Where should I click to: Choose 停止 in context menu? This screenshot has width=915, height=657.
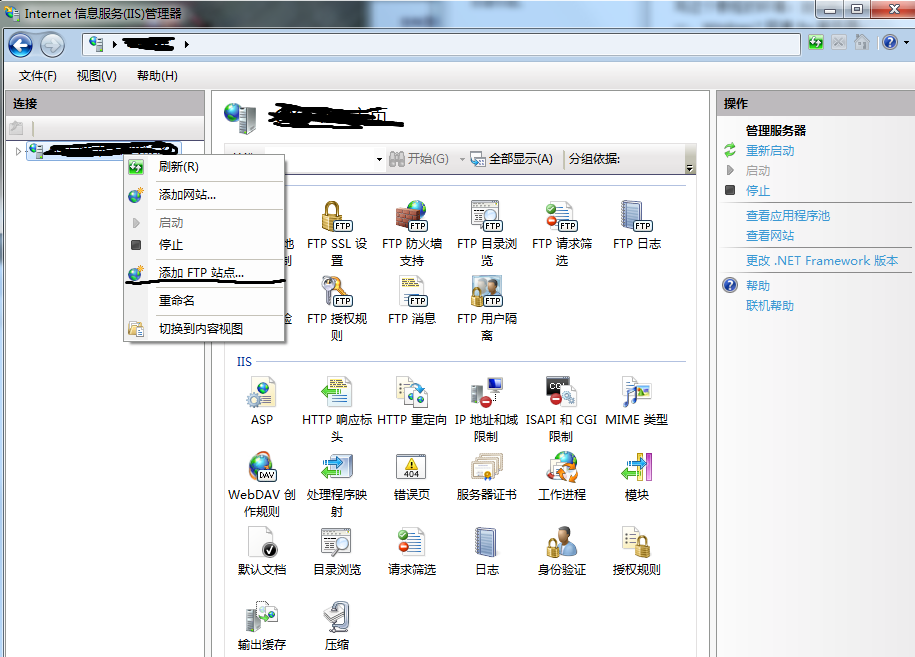(x=204, y=245)
